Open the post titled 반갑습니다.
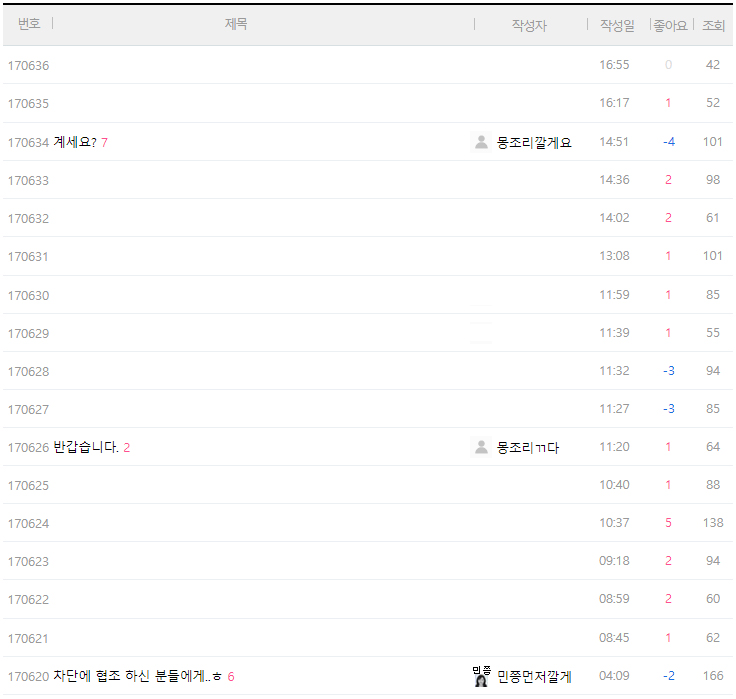 [86, 447]
